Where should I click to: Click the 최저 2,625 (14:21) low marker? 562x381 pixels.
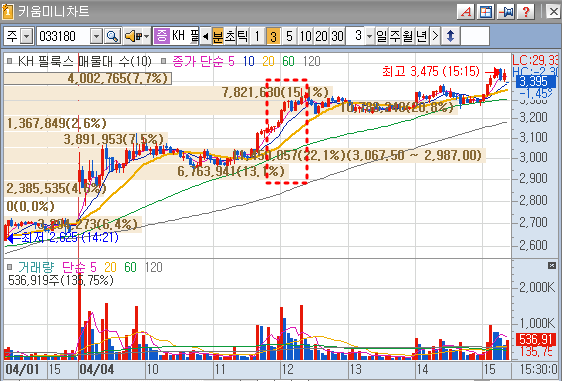(x=70, y=237)
